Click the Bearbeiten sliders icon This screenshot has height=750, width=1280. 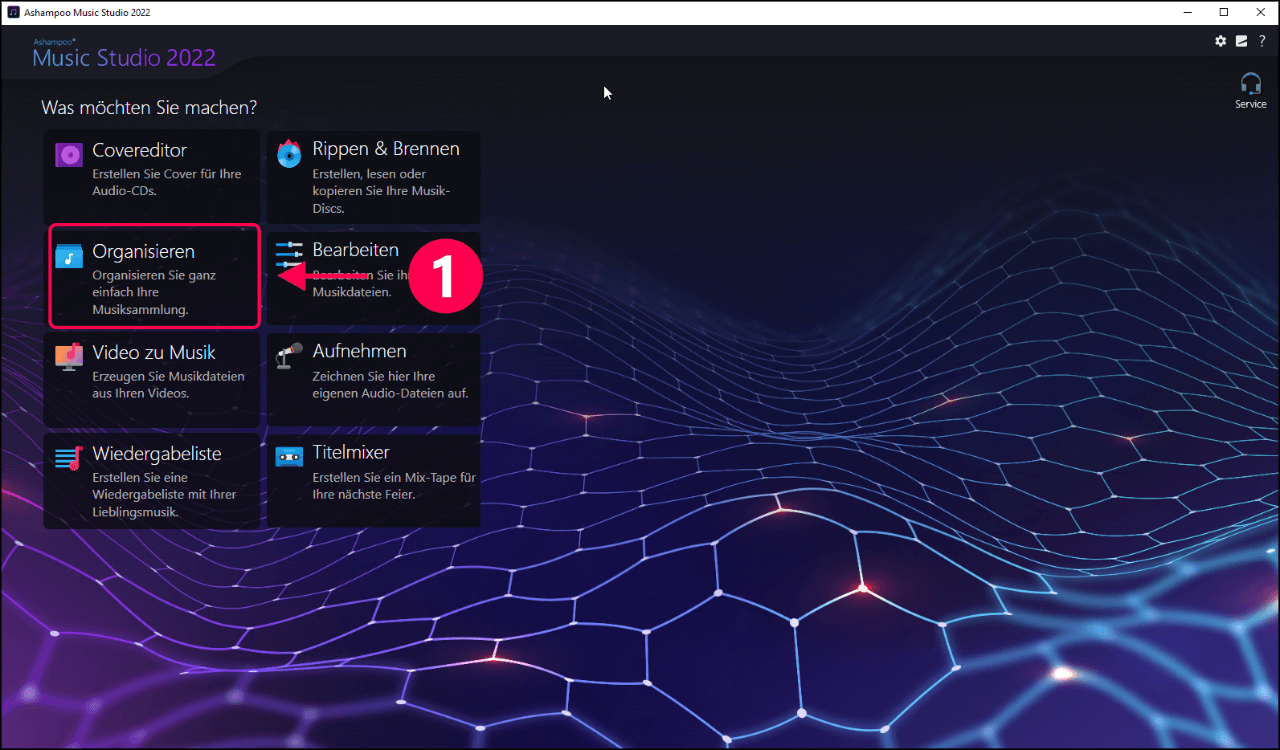[289, 254]
